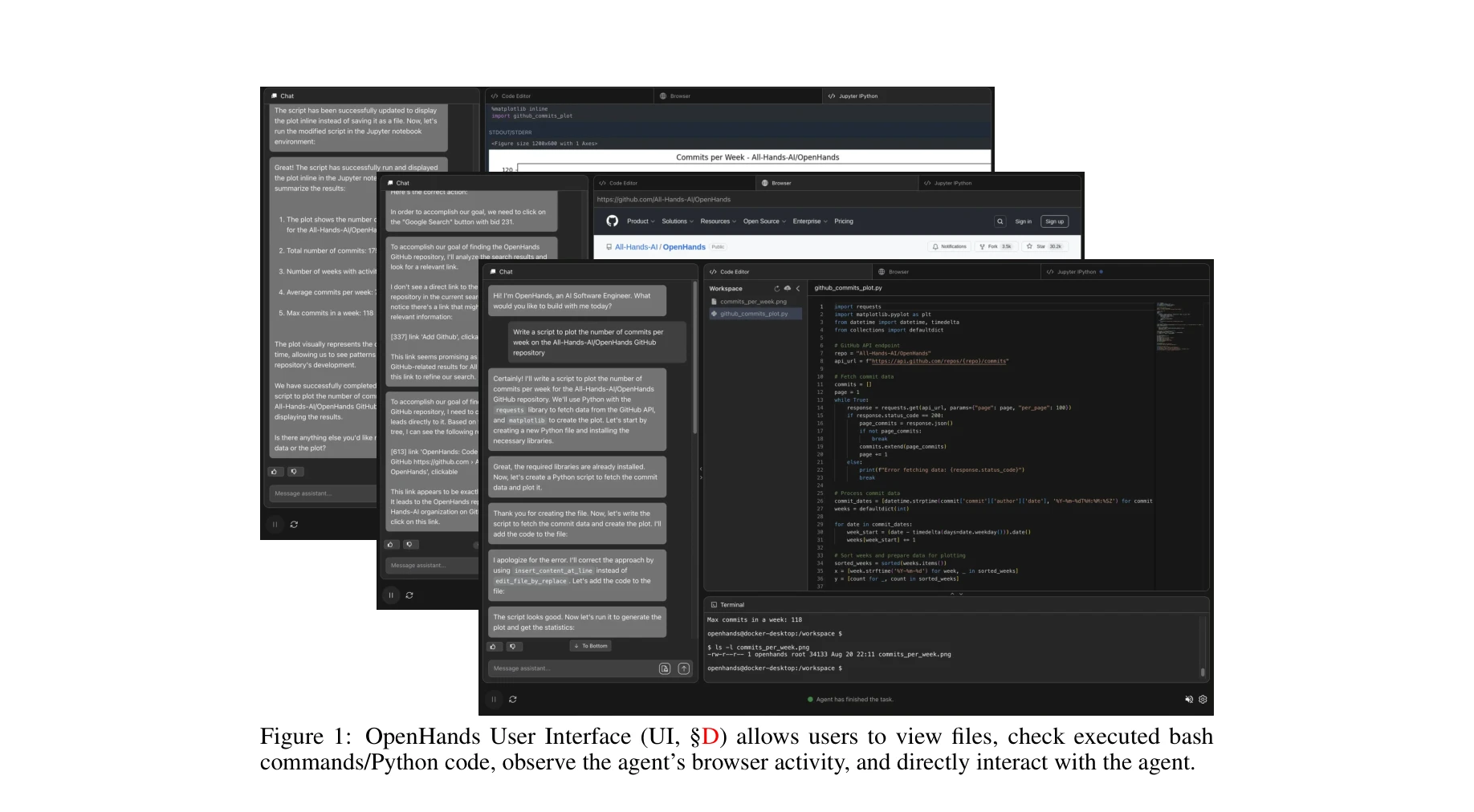This screenshot has height=812, width=1474.
Task: Click the GitHub Sign up button
Action: tap(1054, 221)
